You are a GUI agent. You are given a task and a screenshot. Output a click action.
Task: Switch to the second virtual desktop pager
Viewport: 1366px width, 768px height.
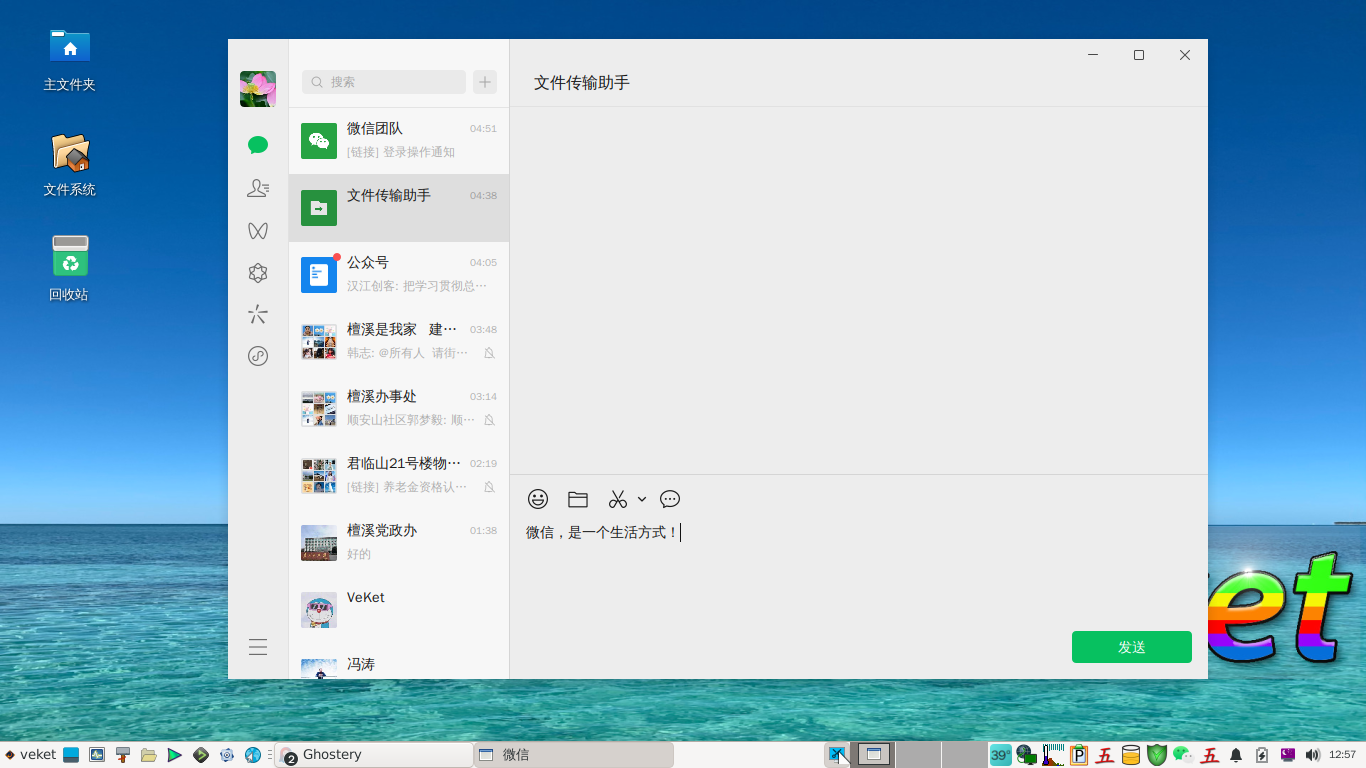[x=918, y=755]
